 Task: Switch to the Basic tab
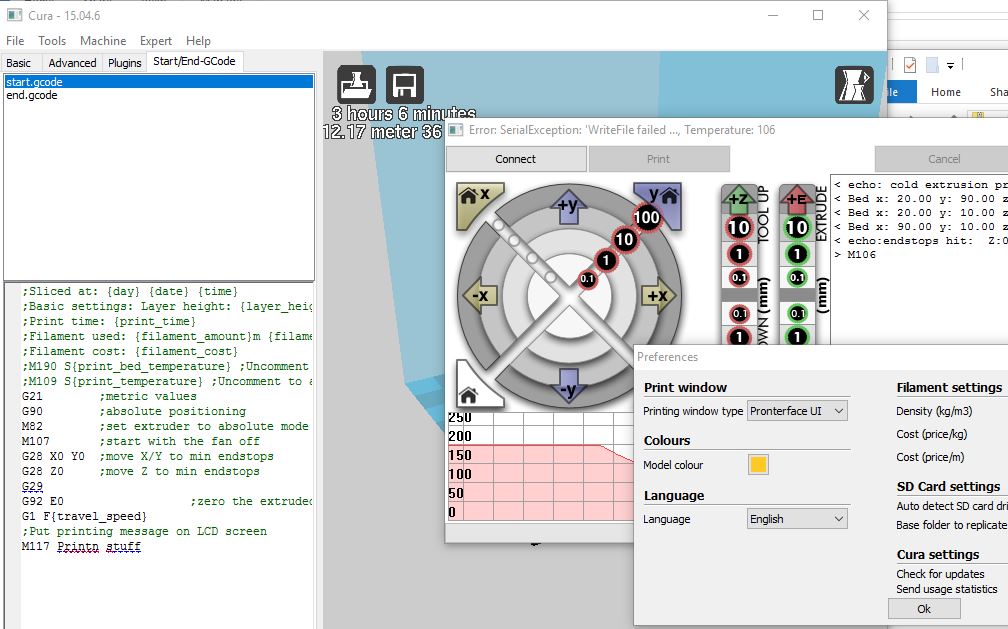(x=19, y=62)
